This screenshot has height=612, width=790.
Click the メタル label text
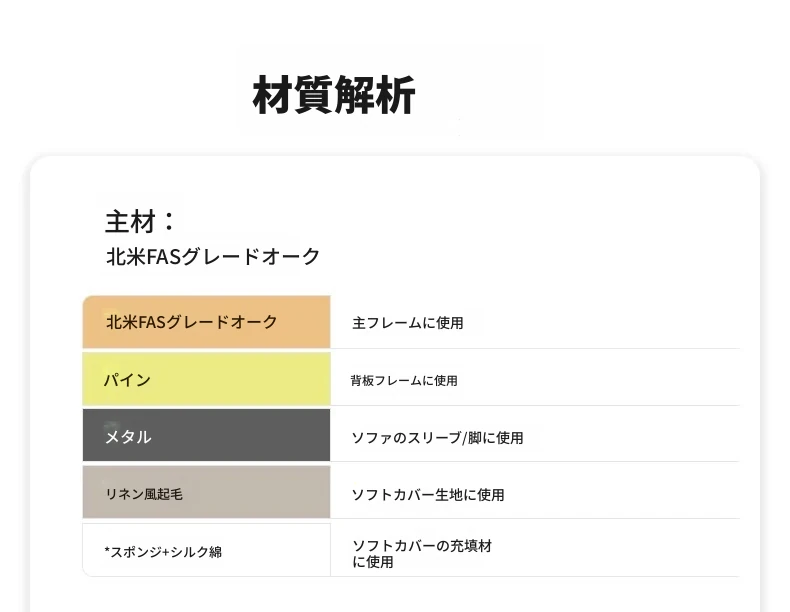128,437
